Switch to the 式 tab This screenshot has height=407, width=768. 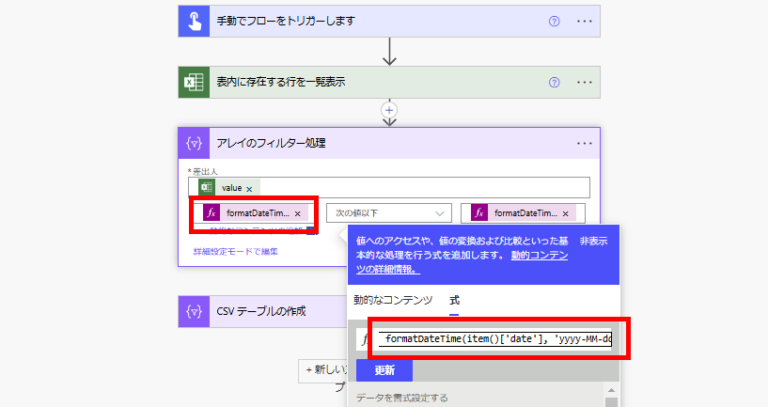click(x=454, y=300)
